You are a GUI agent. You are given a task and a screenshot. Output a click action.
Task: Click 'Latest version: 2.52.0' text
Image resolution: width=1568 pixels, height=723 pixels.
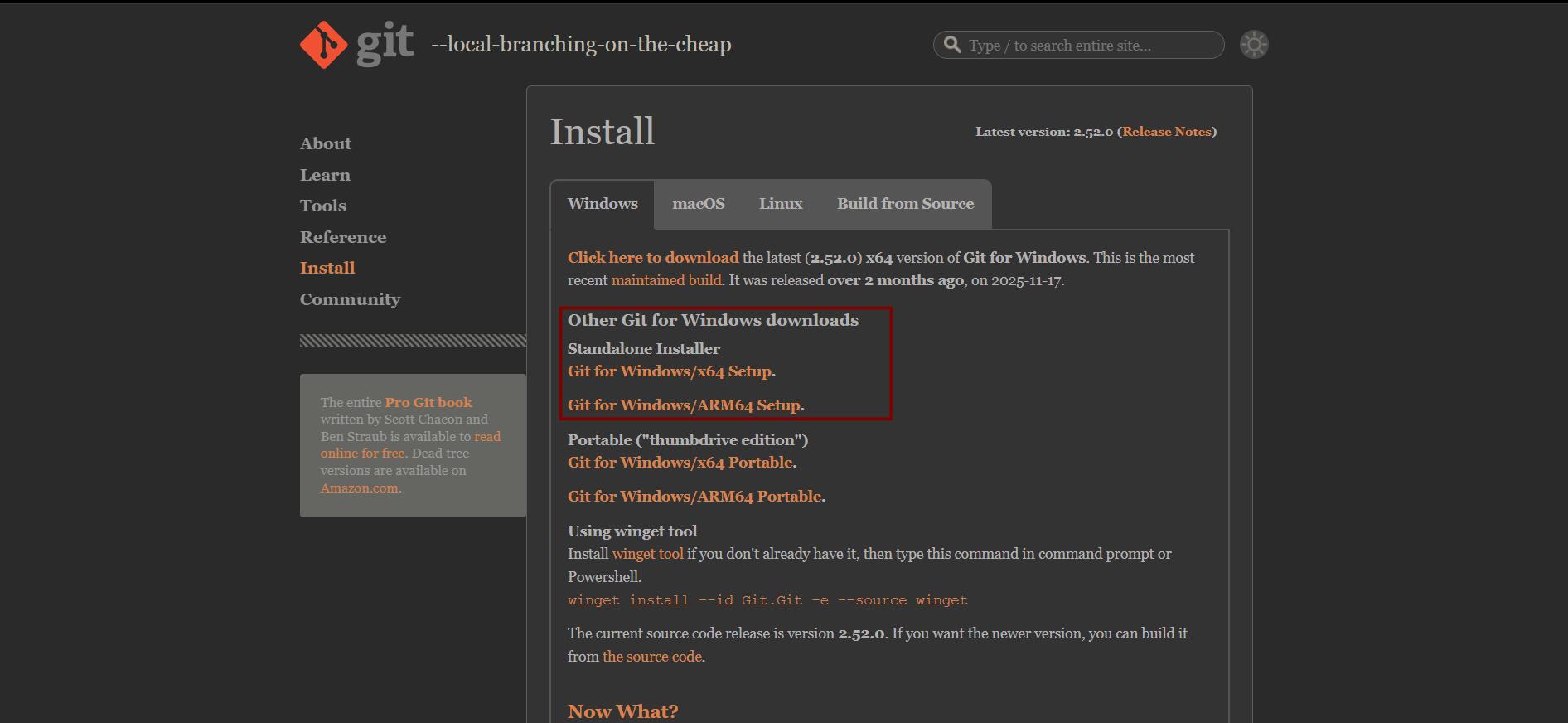click(1044, 132)
